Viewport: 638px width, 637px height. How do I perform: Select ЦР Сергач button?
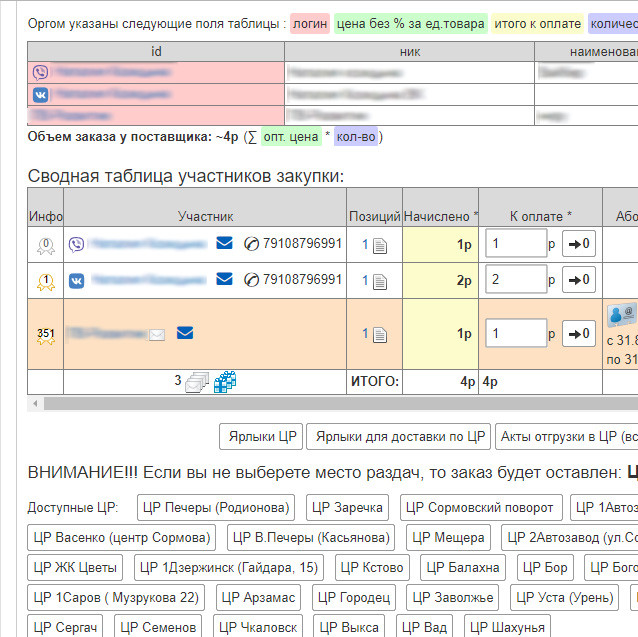tap(65, 626)
